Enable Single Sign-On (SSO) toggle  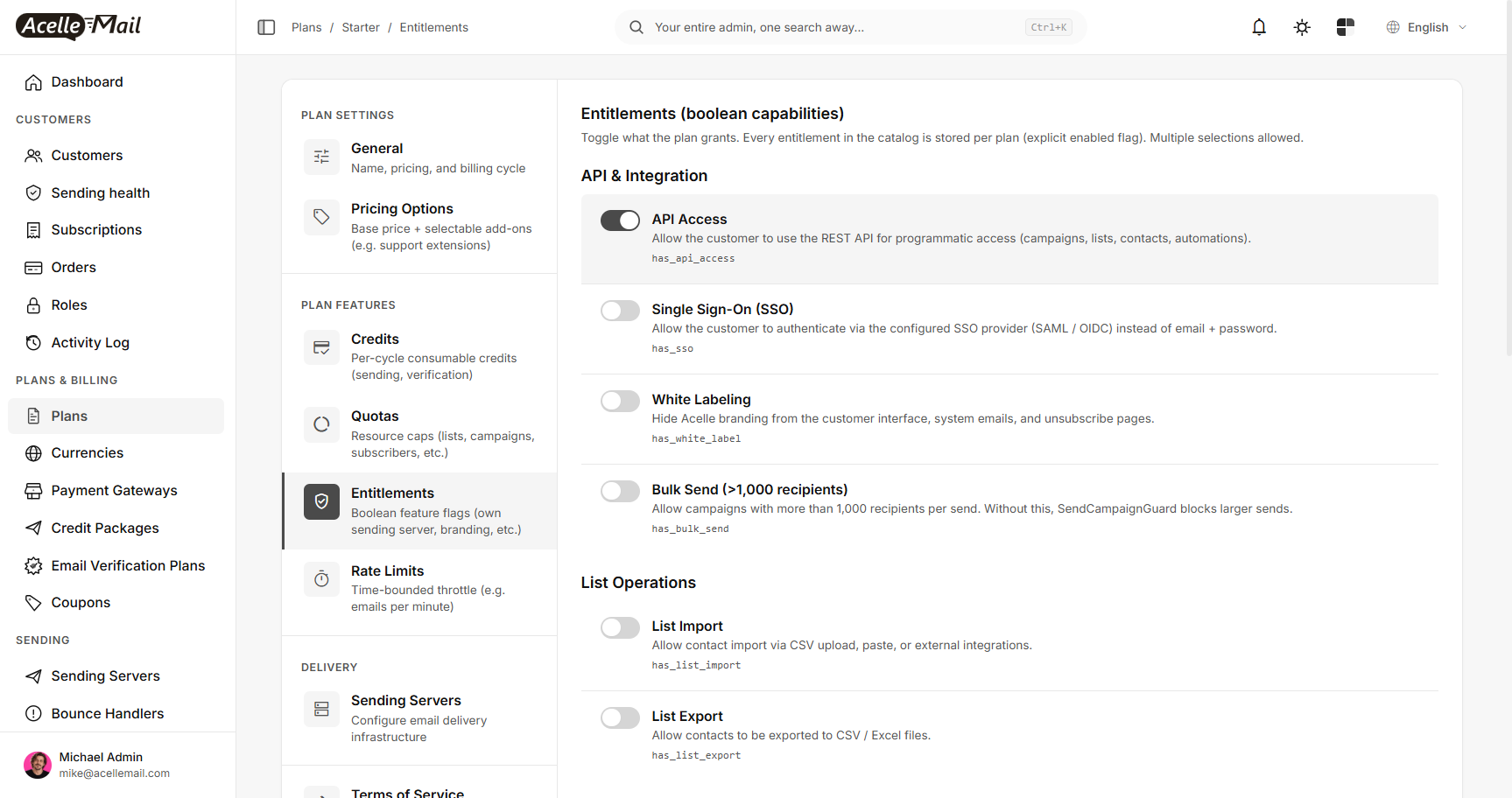[x=620, y=311]
